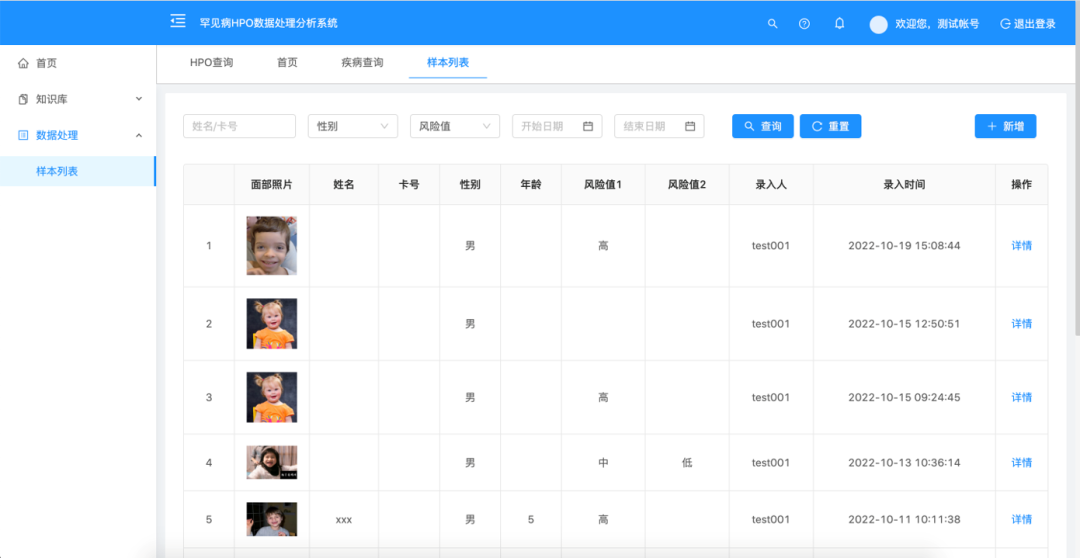Image resolution: width=1080 pixels, height=558 pixels.
Task: Open 详情 for row 1
Action: pos(1021,245)
